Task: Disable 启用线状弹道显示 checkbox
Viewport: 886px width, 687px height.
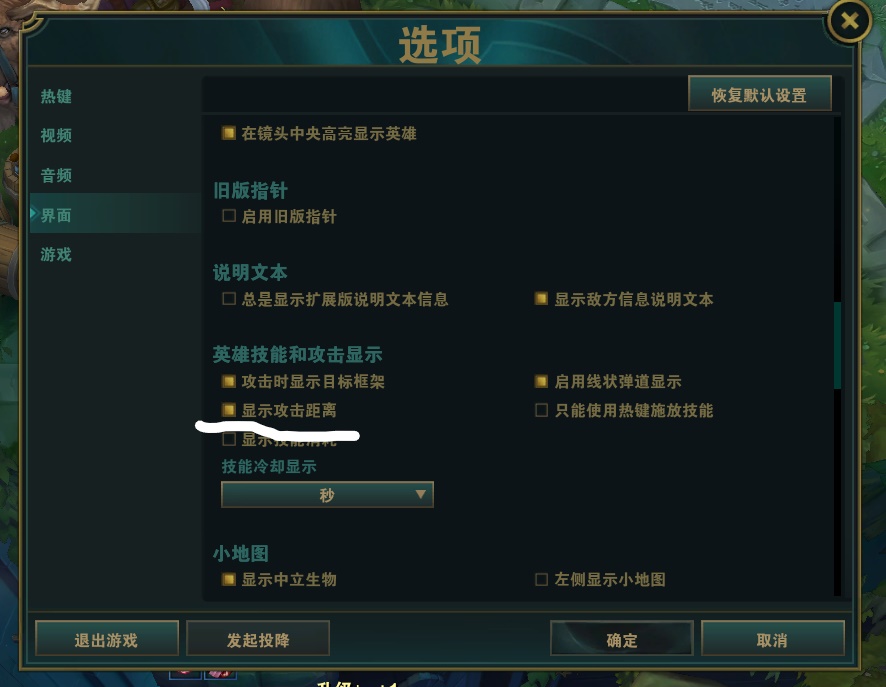Action: (541, 381)
